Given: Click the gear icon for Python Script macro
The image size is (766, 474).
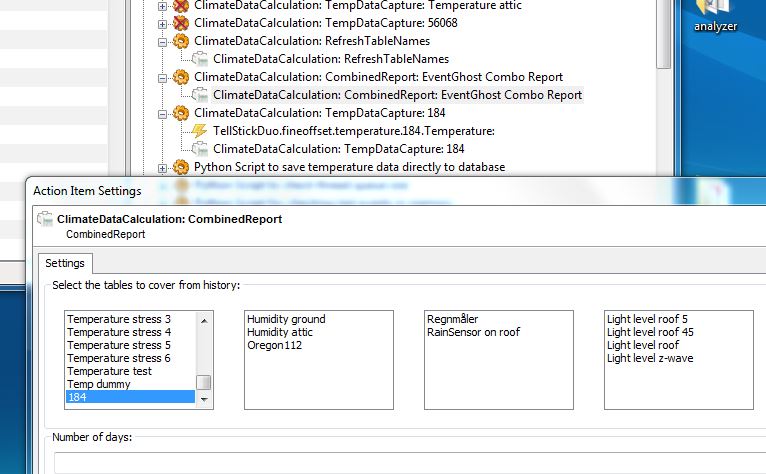Looking at the screenshot, I should click(x=181, y=167).
